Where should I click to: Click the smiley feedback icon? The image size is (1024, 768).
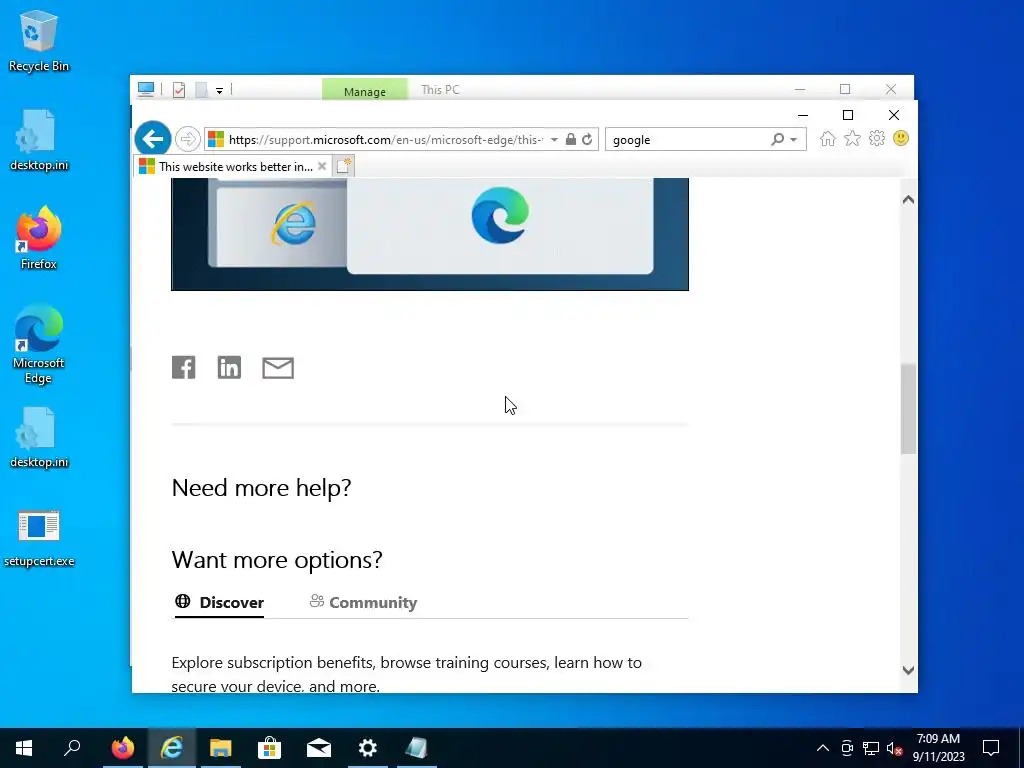[901, 138]
